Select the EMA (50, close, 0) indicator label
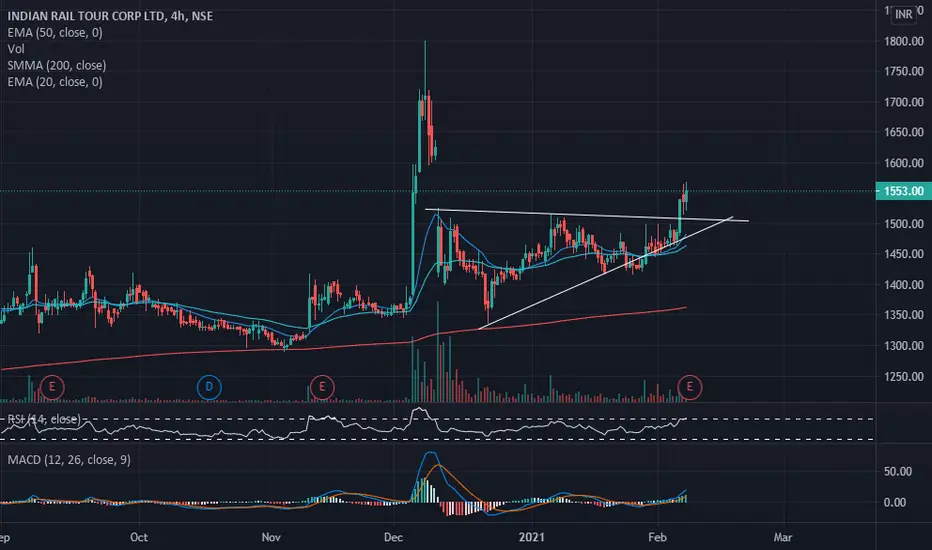The image size is (932, 550). 55,33
